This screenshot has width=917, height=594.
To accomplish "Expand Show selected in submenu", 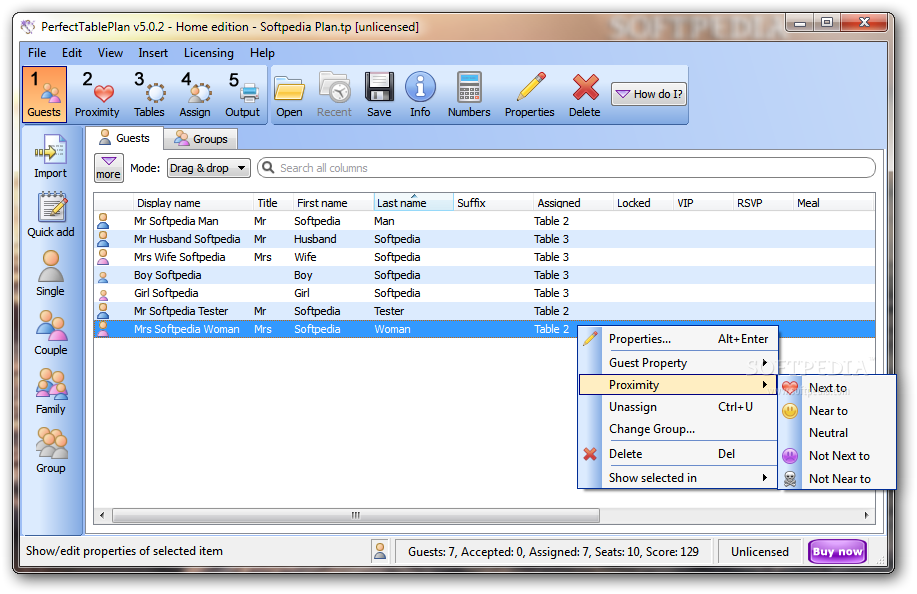I will coord(678,478).
